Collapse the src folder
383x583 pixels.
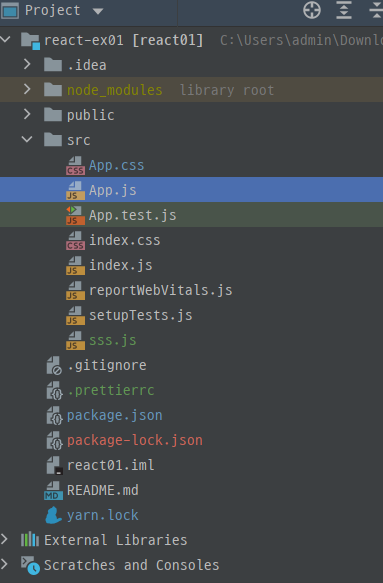[27, 139]
